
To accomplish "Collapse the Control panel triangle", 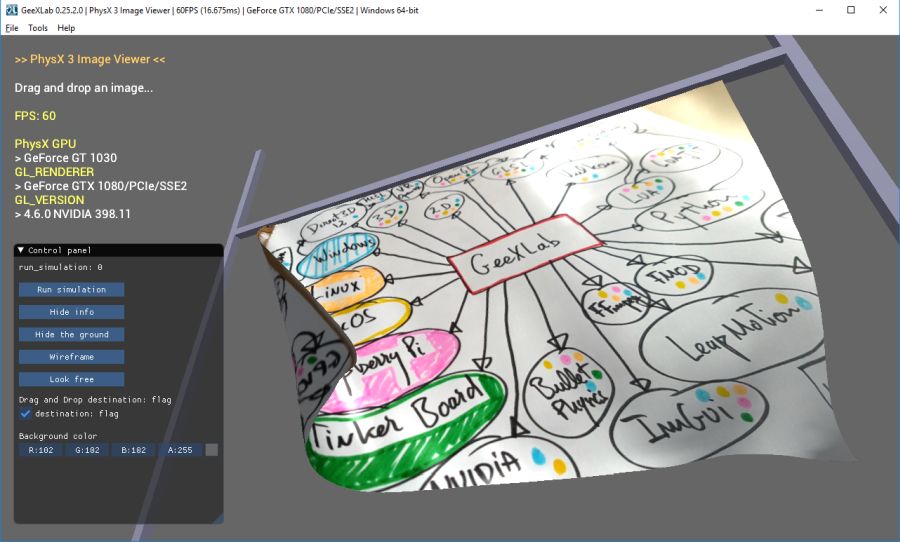I will [21, 250].
